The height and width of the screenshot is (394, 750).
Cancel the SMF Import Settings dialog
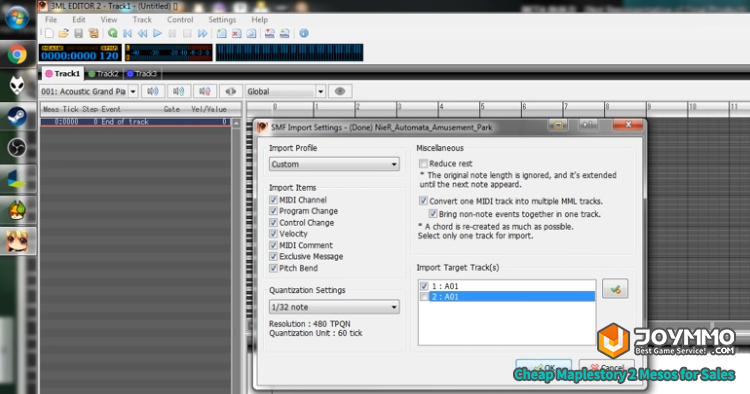click(x=607, y=367)
